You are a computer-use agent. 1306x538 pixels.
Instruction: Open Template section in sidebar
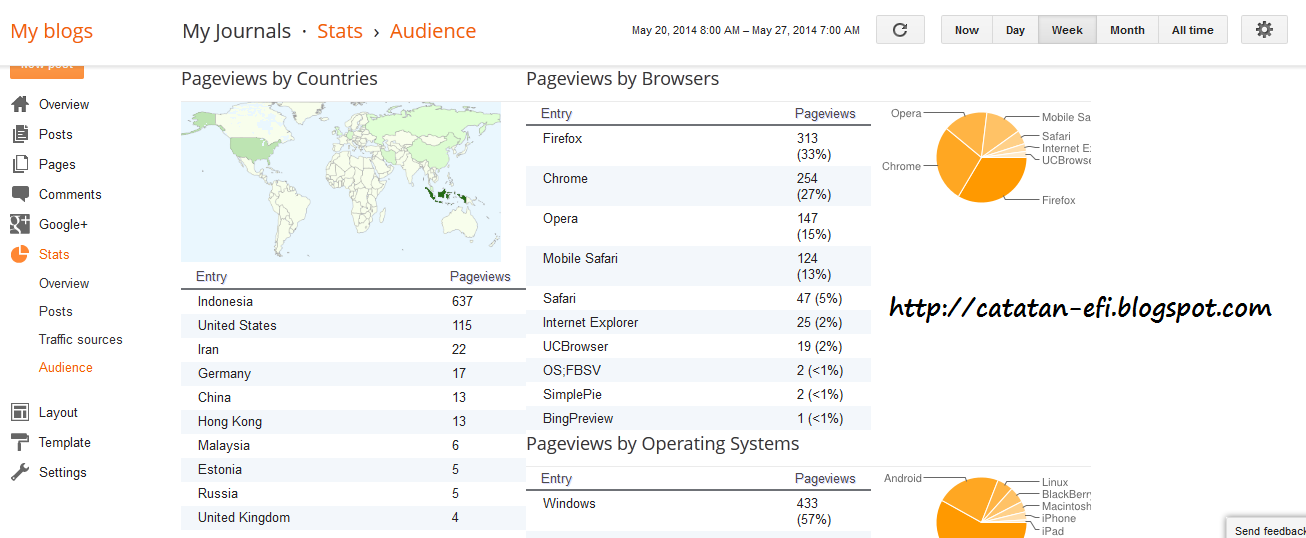pyautogui.click(x=65, y=442)
